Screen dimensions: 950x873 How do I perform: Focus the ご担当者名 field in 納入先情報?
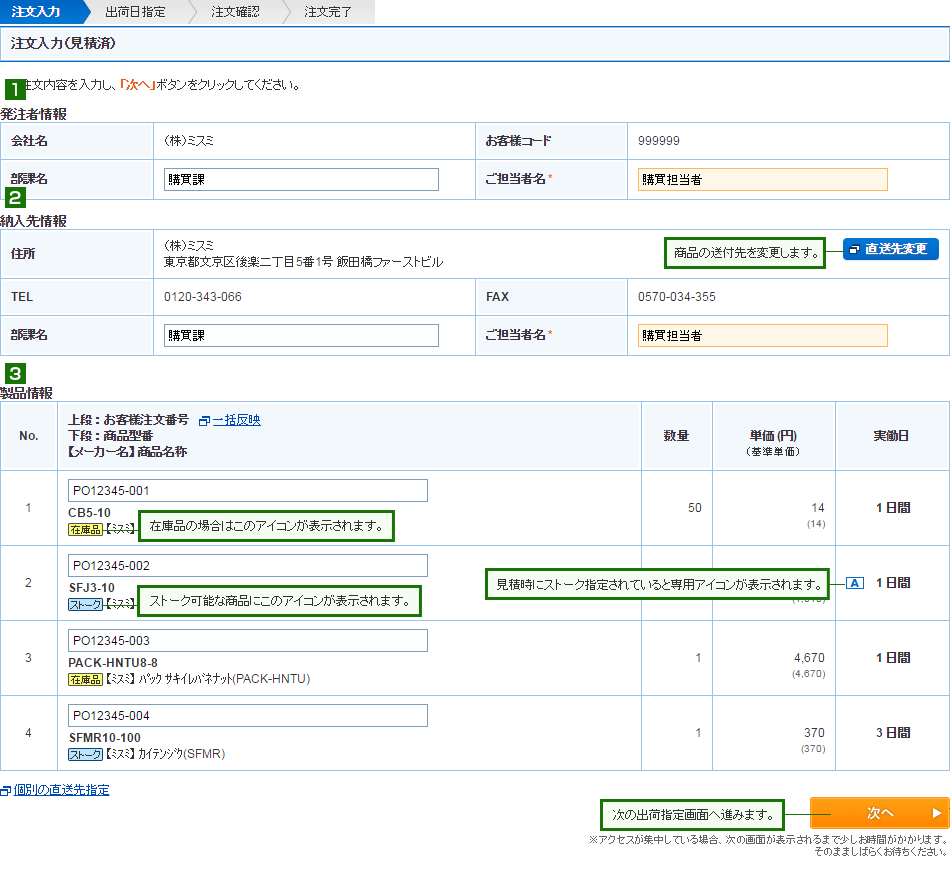pyautogui.click(x=762, y=335)
